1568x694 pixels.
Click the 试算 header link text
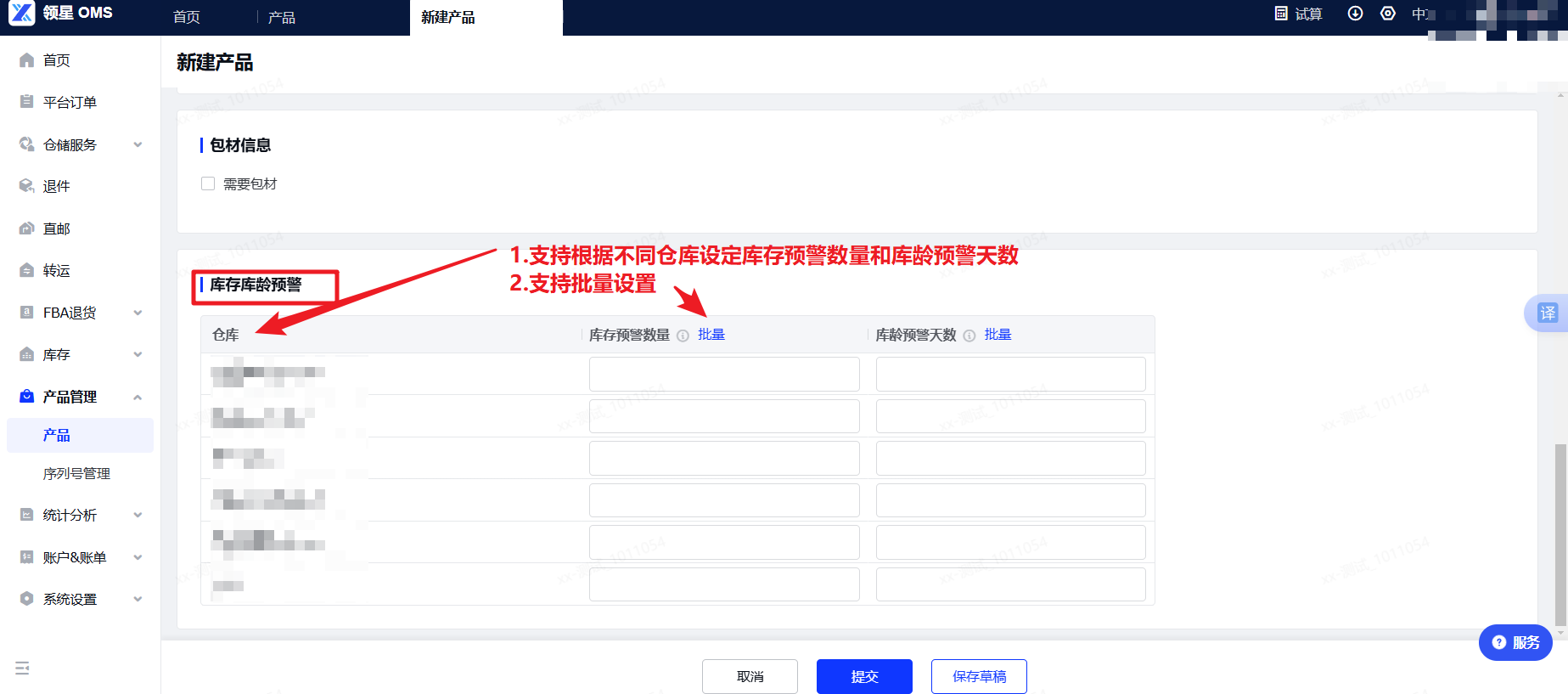[x=1309, y=14]
